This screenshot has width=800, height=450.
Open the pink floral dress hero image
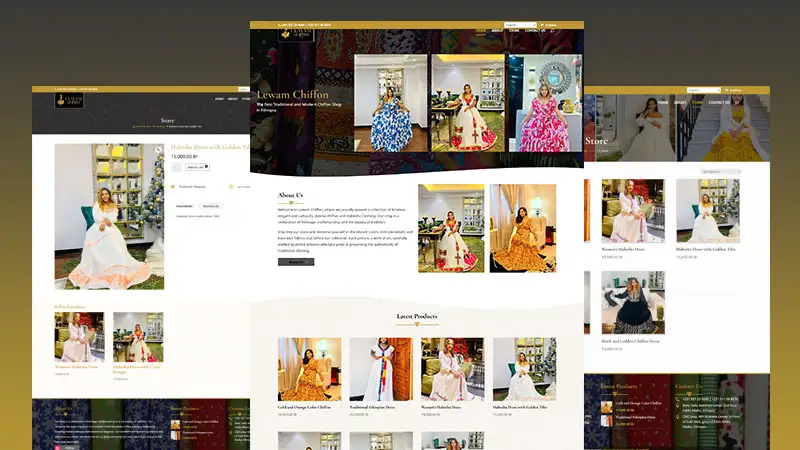tap(545, 103)
